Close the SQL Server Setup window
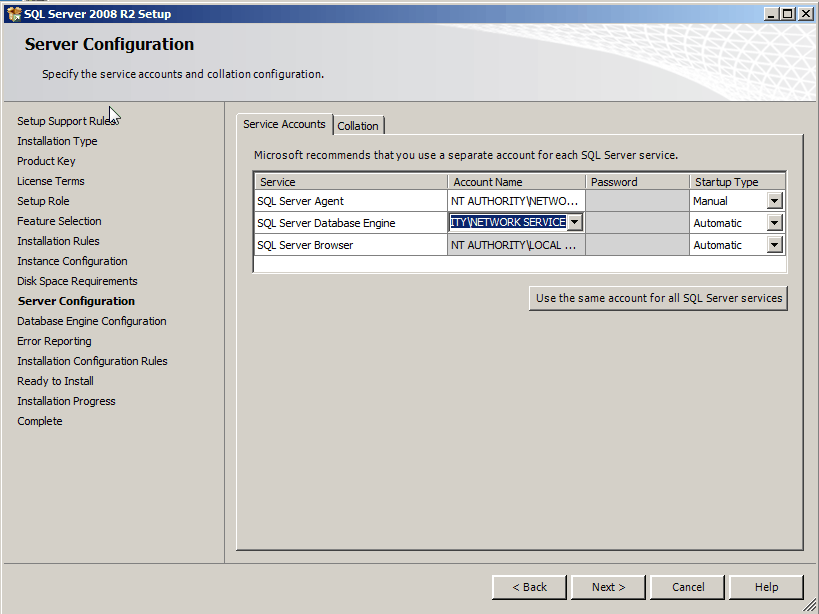The width and height of the screenshot is (819, 614). 805,14
